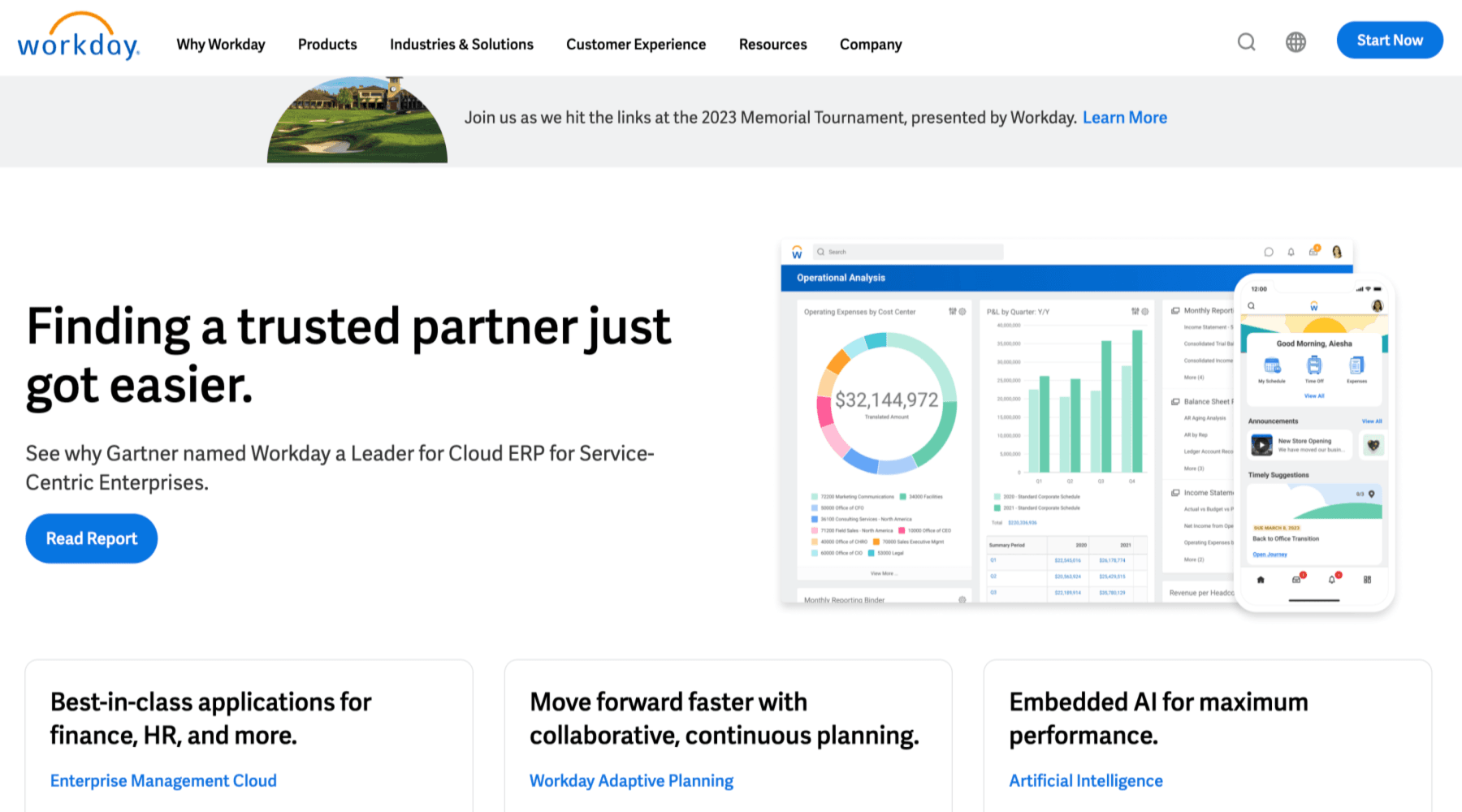This screenshot has width=1462, height=812.
Task: Go to the Workday logo home
Action: coord(78,38)
